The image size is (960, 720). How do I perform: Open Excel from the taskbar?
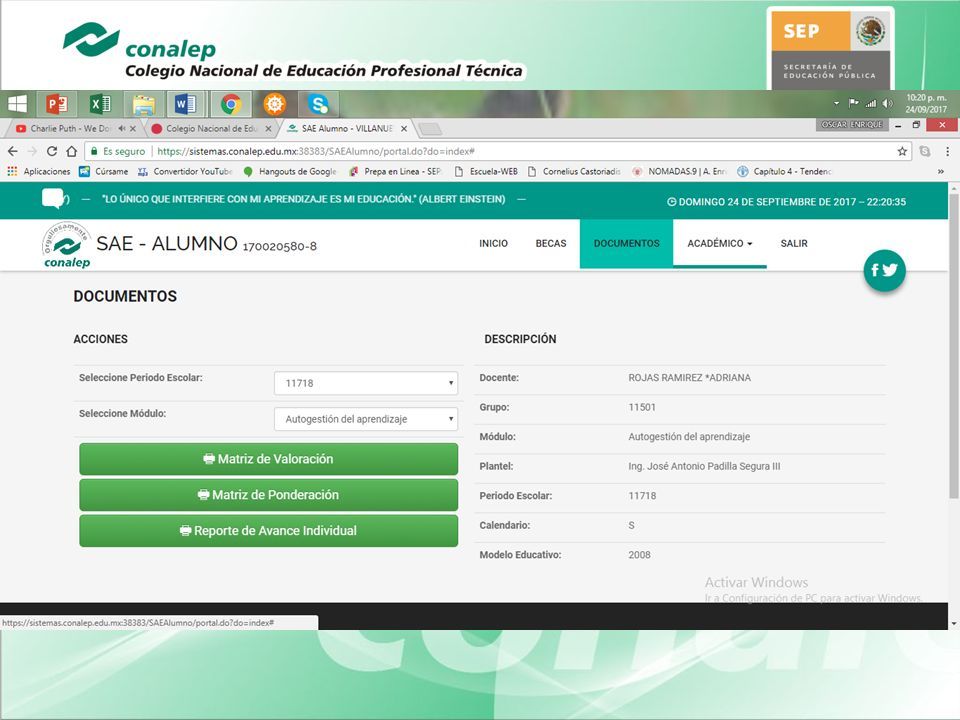(x=100, y=105)
